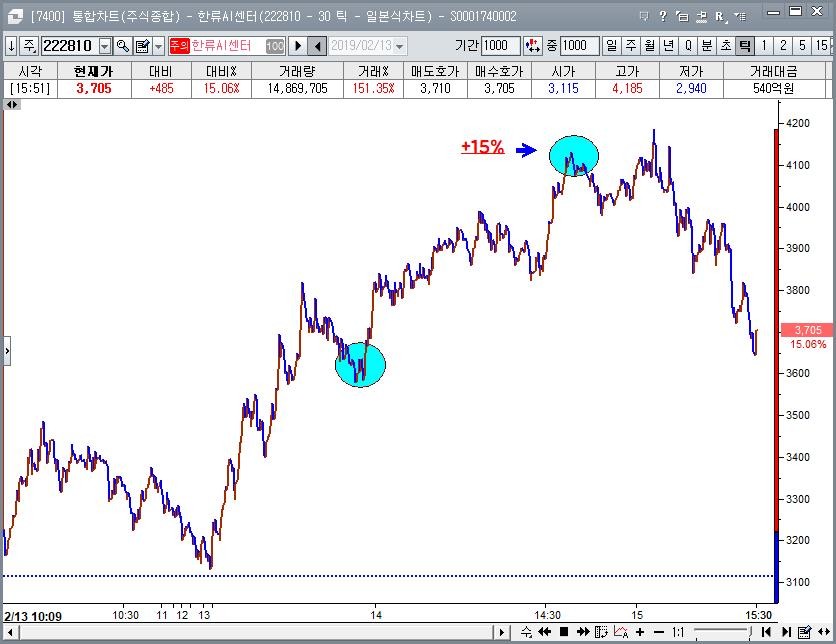Select the 15 tick interval tab
This screenshot has height=644, width=836.
click(x=822, y=46)
